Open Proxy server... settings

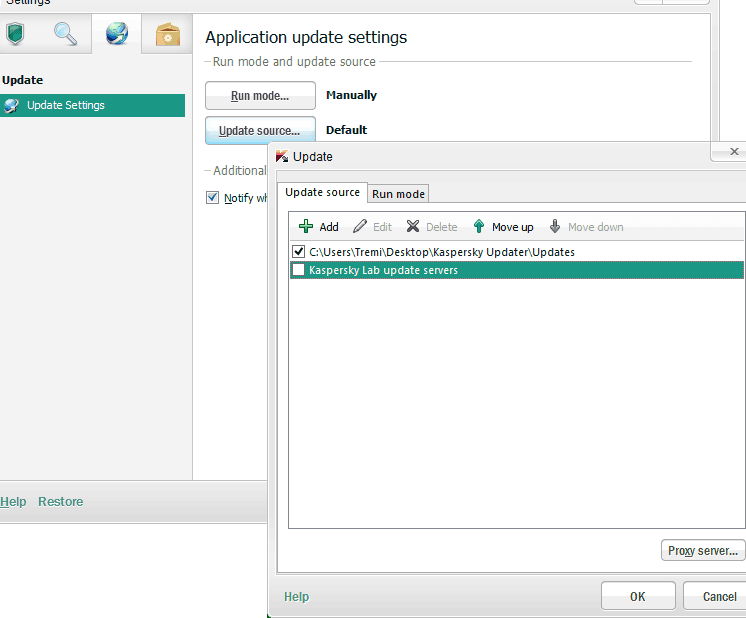tap(703, 550)
